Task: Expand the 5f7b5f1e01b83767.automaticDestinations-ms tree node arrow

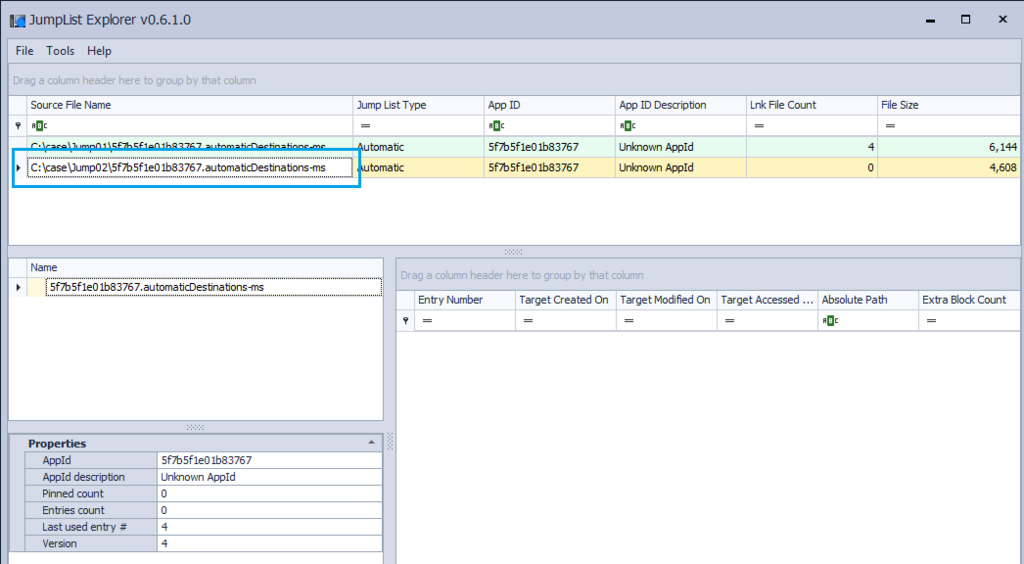Action: pyautogui.click(x=18, y=287)
